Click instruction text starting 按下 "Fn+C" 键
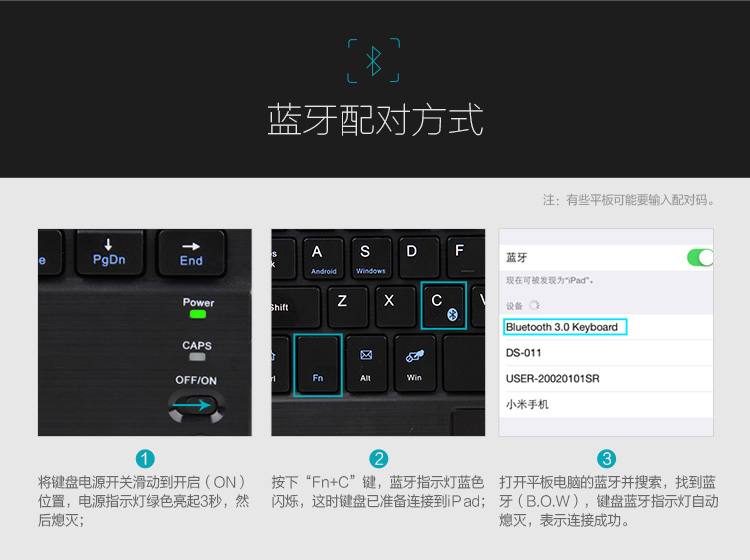Screen dimensions: 750x560 pos(378,491)
